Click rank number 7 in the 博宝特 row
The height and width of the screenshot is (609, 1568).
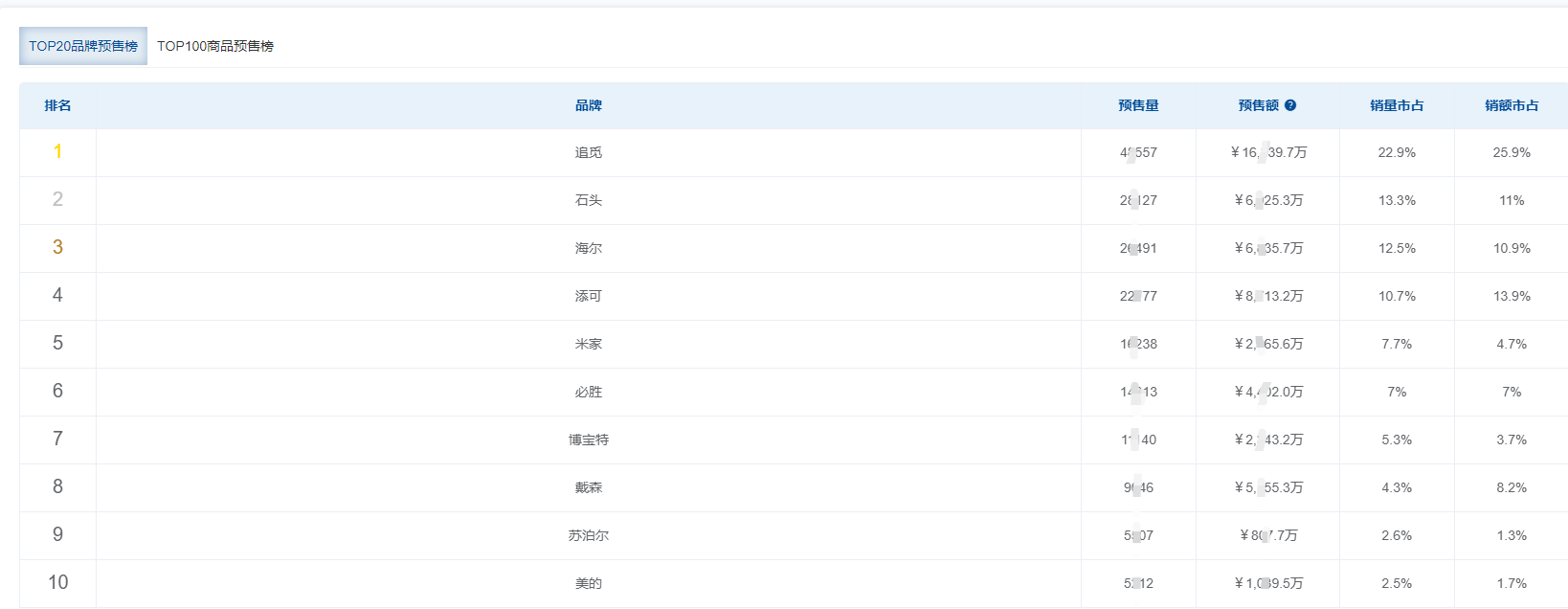click(57, 439)
